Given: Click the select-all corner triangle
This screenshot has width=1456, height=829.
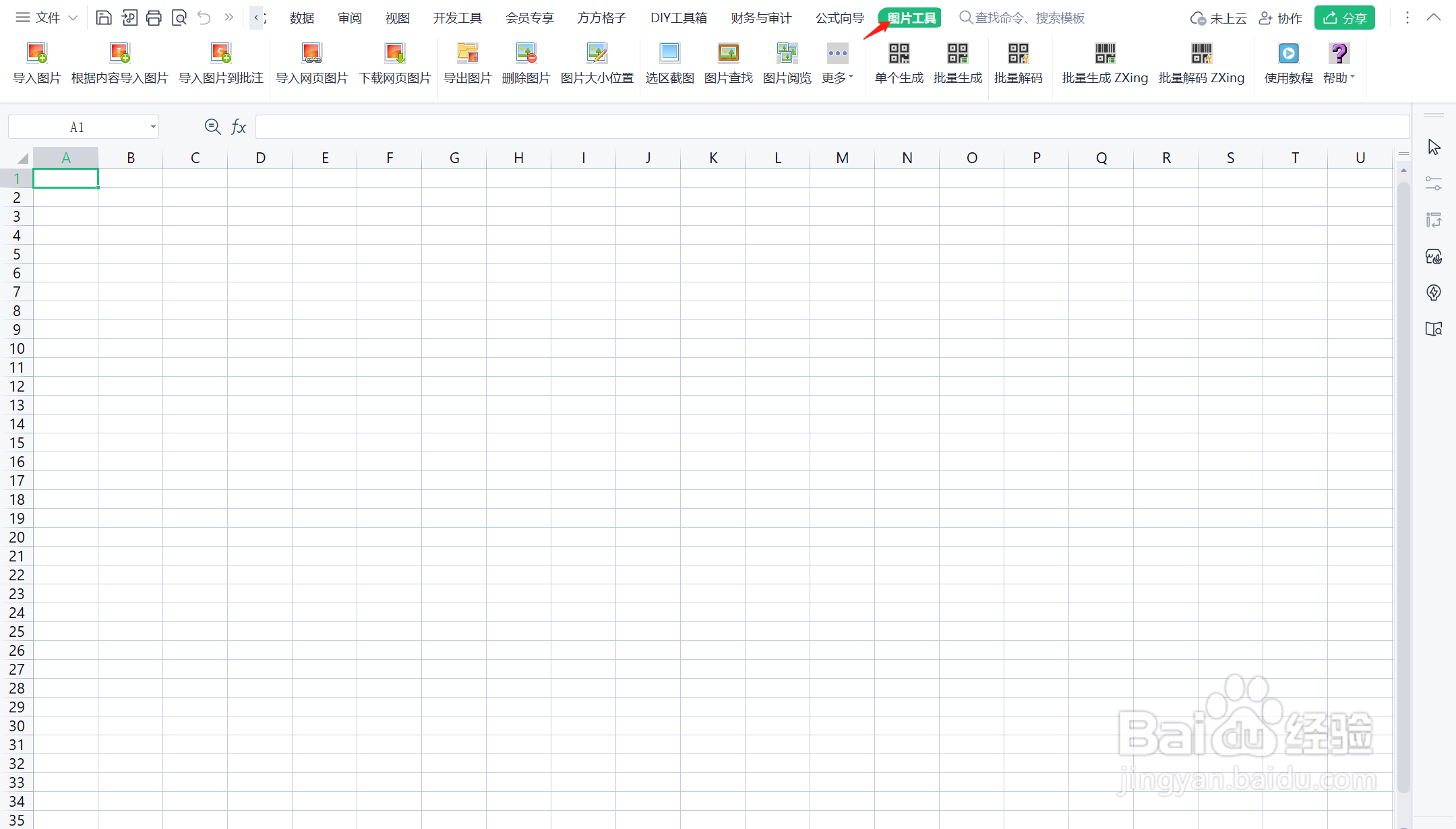Looking at the screenshot, I should coord(23,158).
